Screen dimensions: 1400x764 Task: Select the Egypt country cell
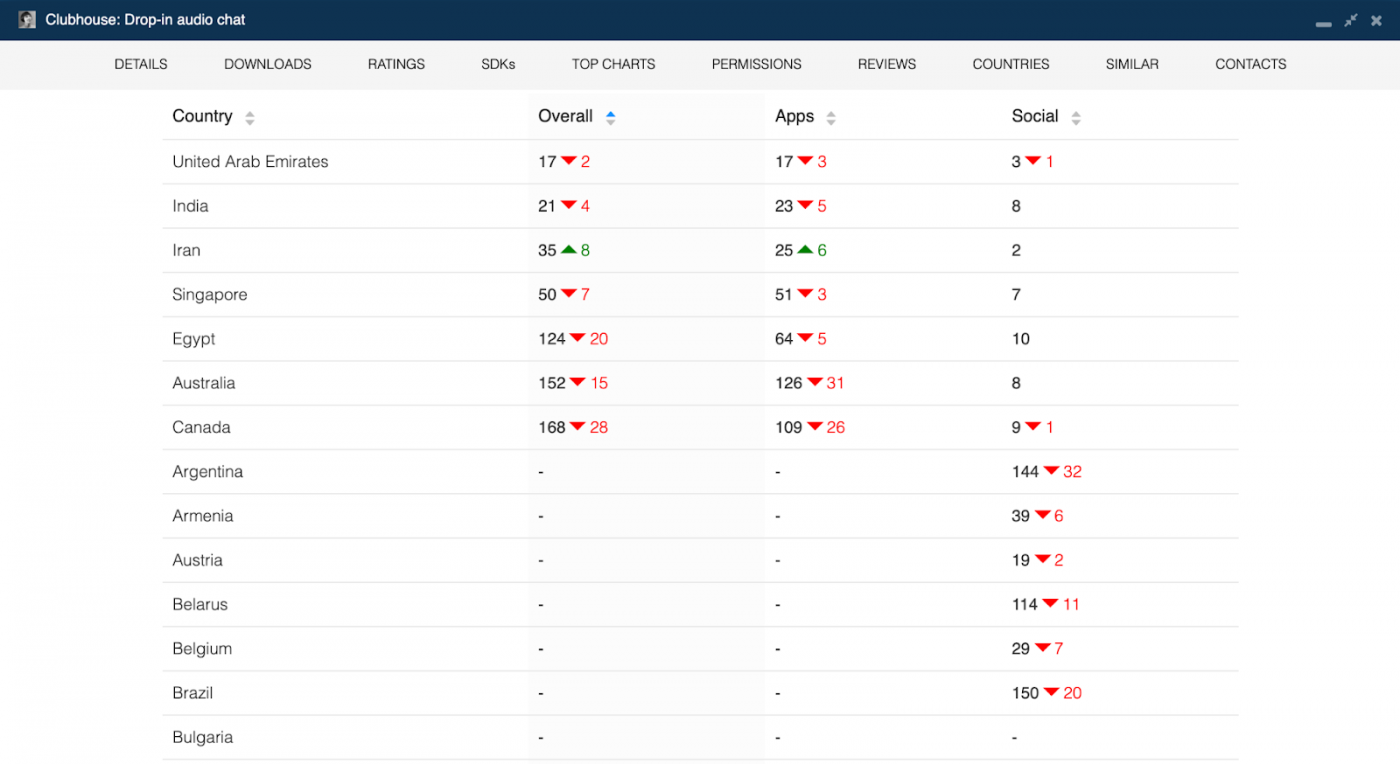[x=194, y=339]
